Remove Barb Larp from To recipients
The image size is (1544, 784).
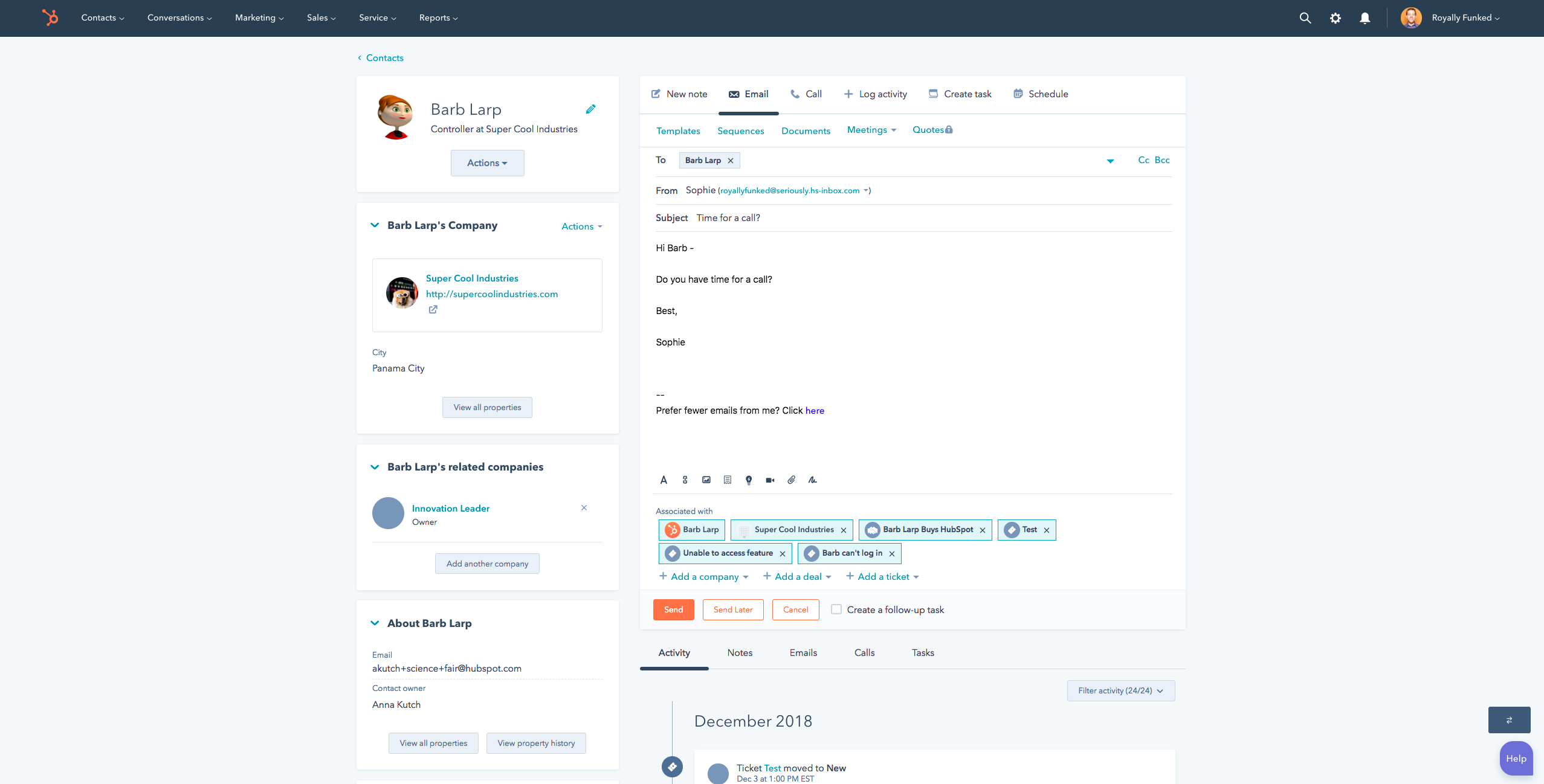coord(731,161)
